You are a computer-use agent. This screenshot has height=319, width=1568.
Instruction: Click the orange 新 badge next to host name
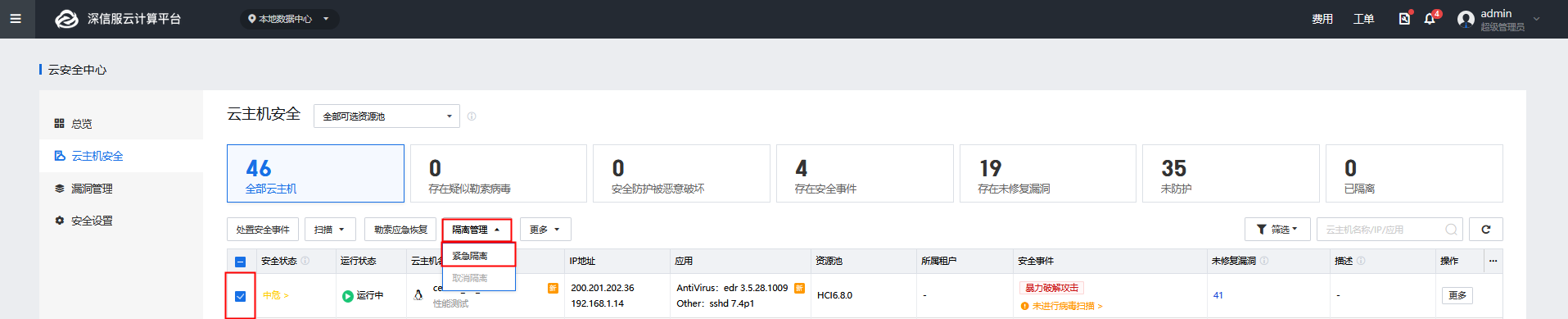(x=553, y=288)
